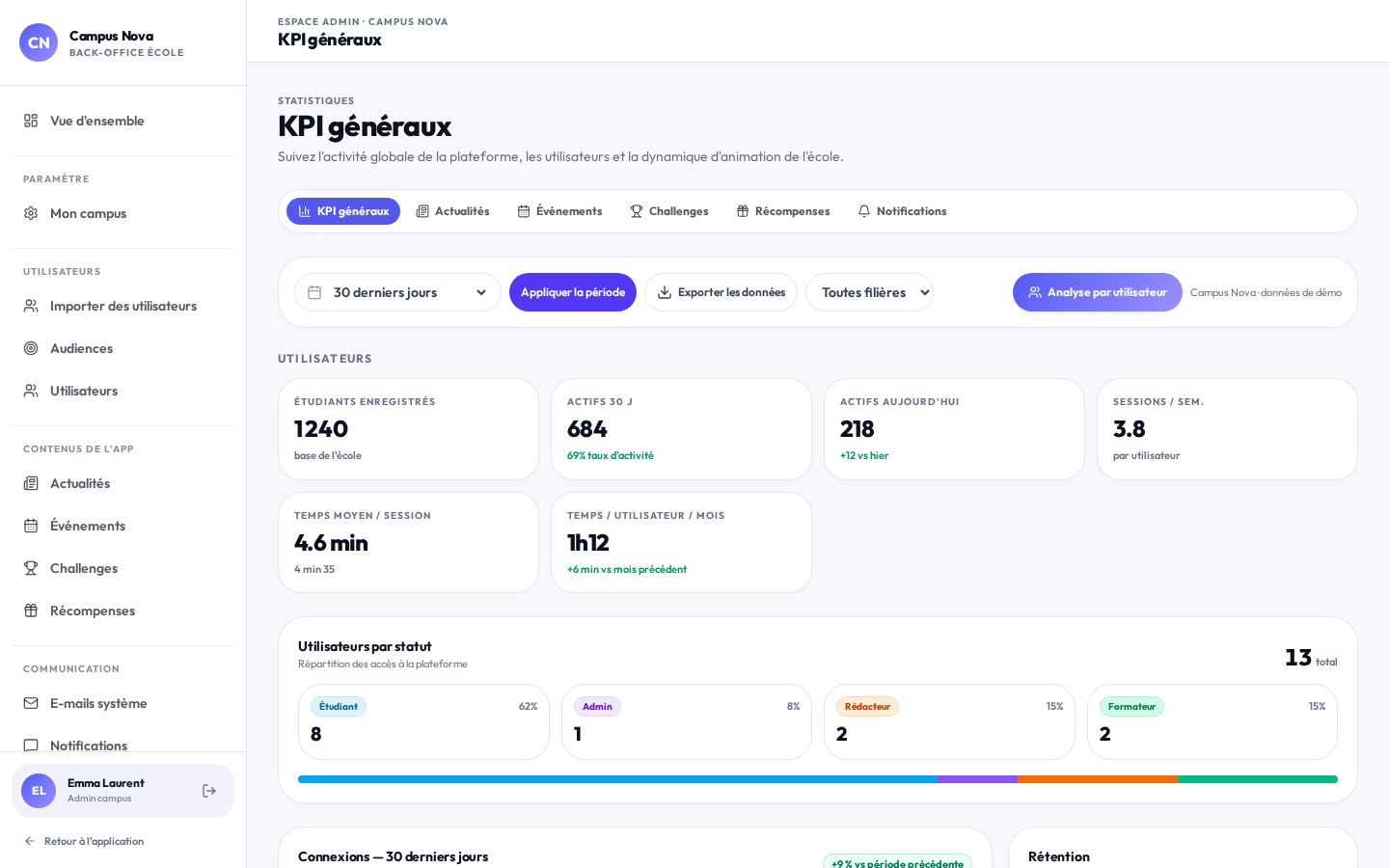The width and height of the screenshot is (1389, 868).
Task: Open the Challenges tab
Action: click(669, 211)
